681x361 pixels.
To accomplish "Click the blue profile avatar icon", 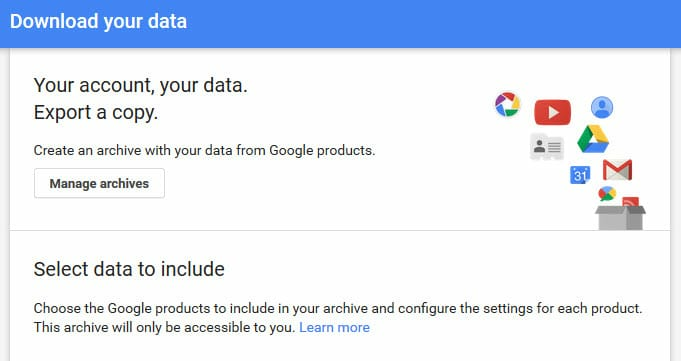I will 602,107.
